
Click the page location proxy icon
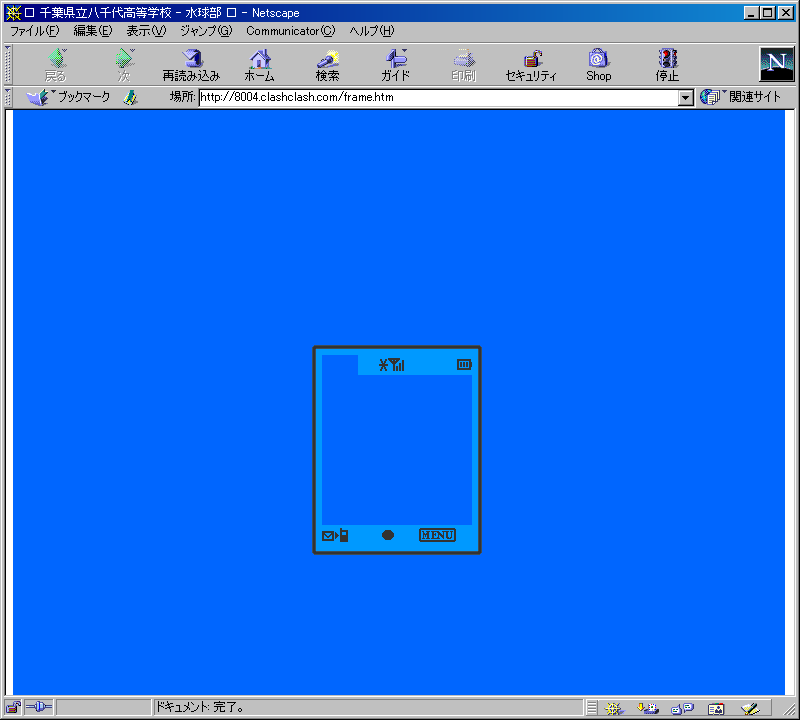click(x=131, y=97)
